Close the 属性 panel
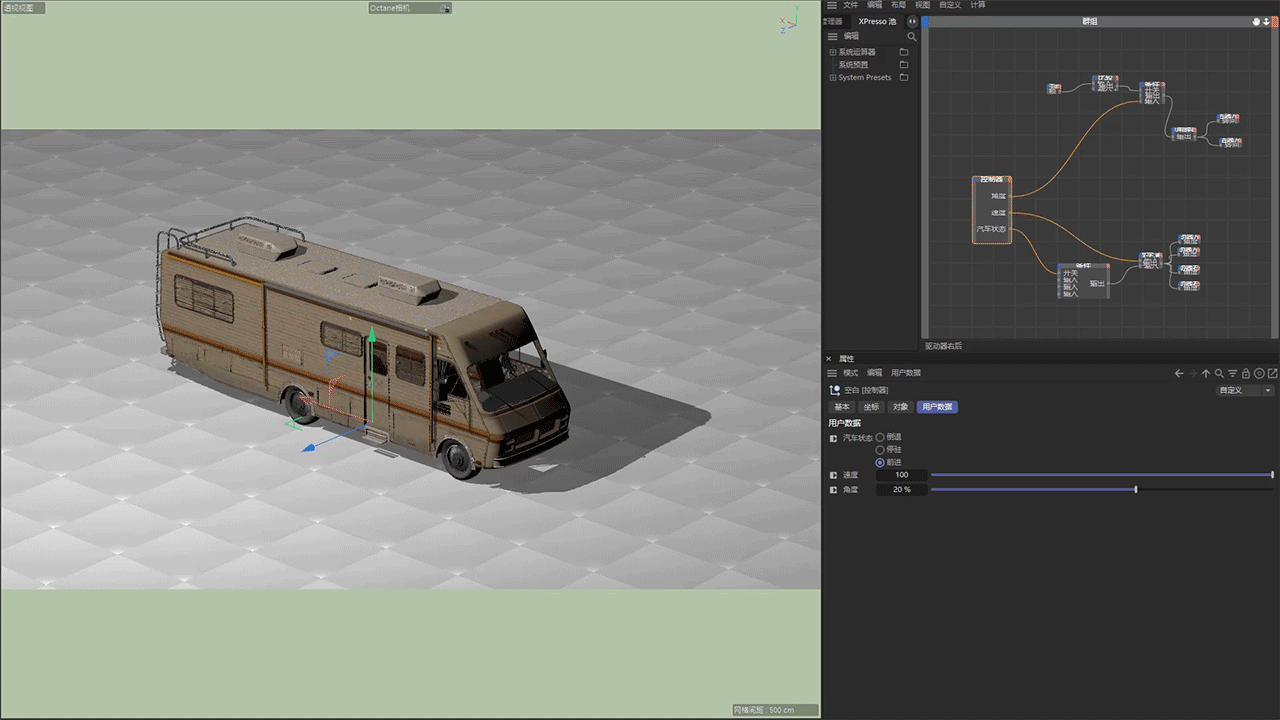Screen dimensions: 1280x720 click(829, 358)
